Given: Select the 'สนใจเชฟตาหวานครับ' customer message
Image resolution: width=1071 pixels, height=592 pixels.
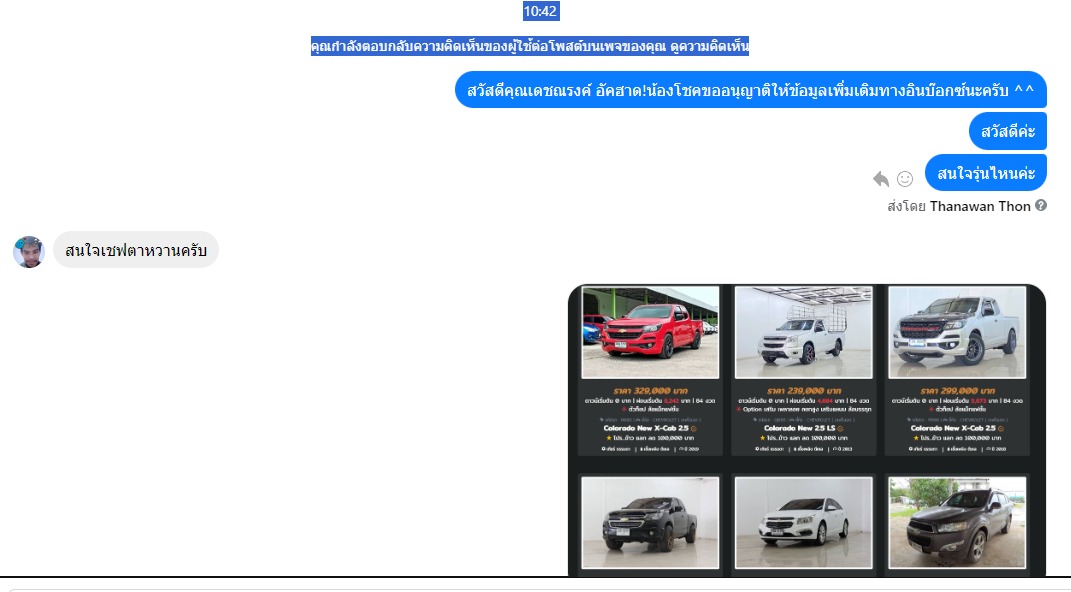Looking at the screenshot, I should click(x=136, y=250).
